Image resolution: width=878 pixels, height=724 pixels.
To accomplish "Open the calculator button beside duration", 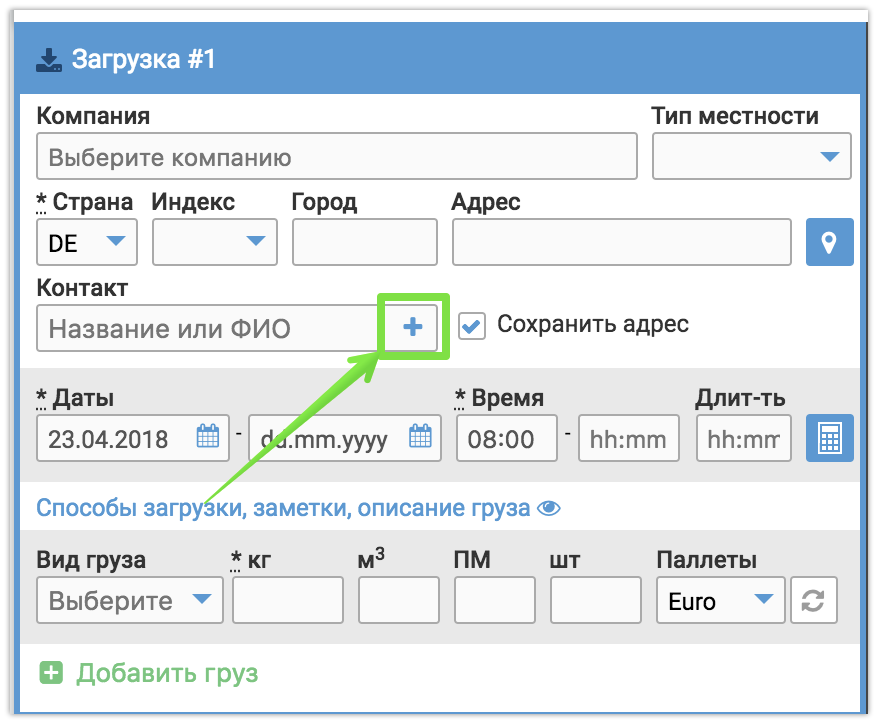I will click(829, 438).
